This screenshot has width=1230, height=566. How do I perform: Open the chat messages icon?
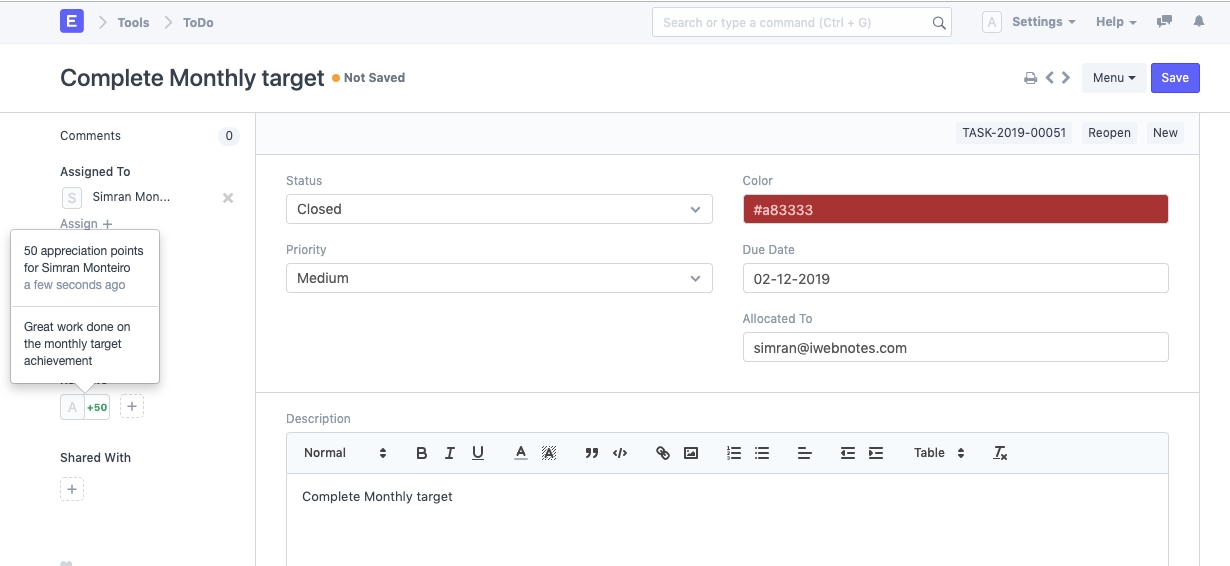pyautogui.click(x=1164, y=22)
